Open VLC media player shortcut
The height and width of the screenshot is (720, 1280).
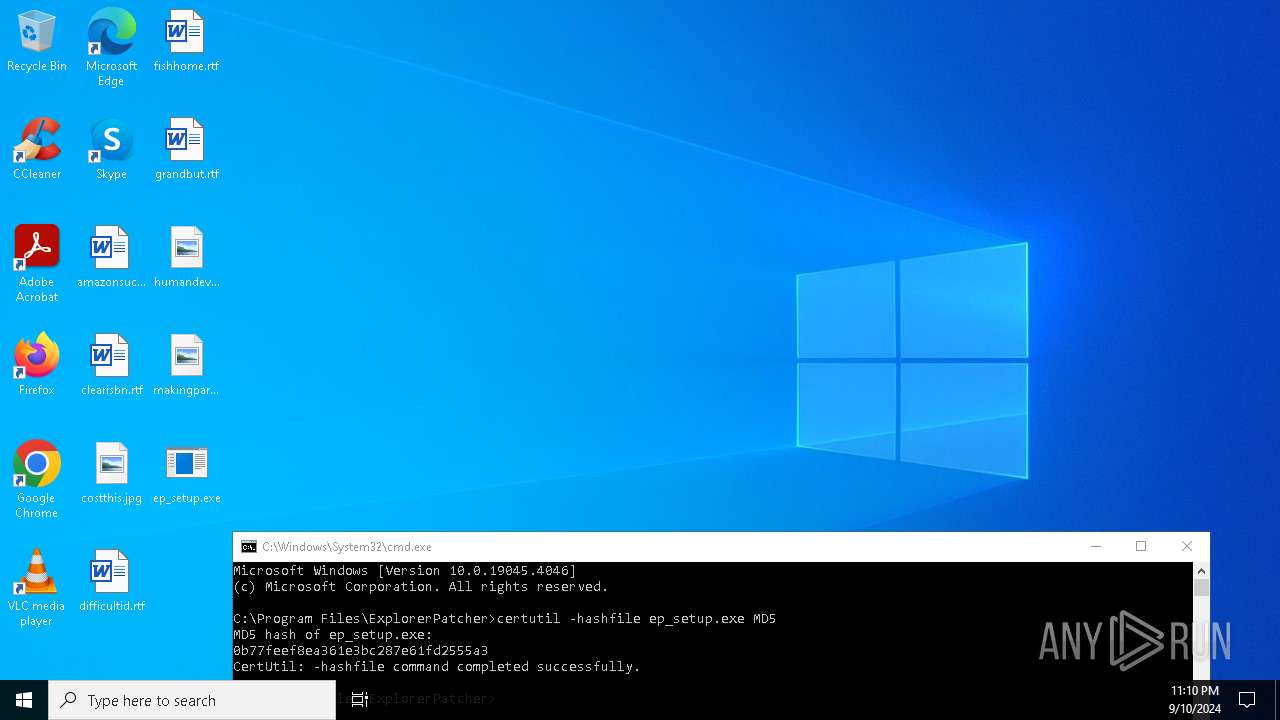tap(37, 588)
